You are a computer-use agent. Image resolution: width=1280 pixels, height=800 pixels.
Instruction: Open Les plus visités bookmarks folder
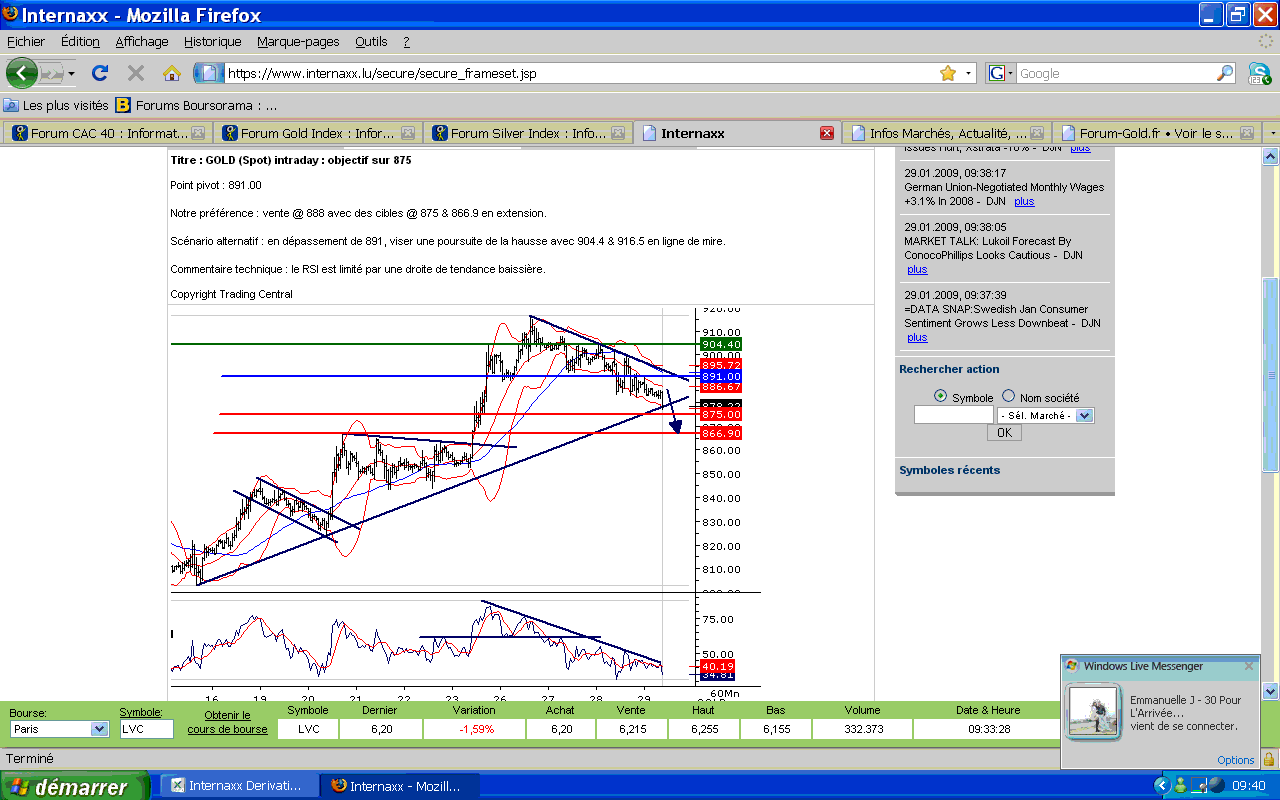(56, 104)
